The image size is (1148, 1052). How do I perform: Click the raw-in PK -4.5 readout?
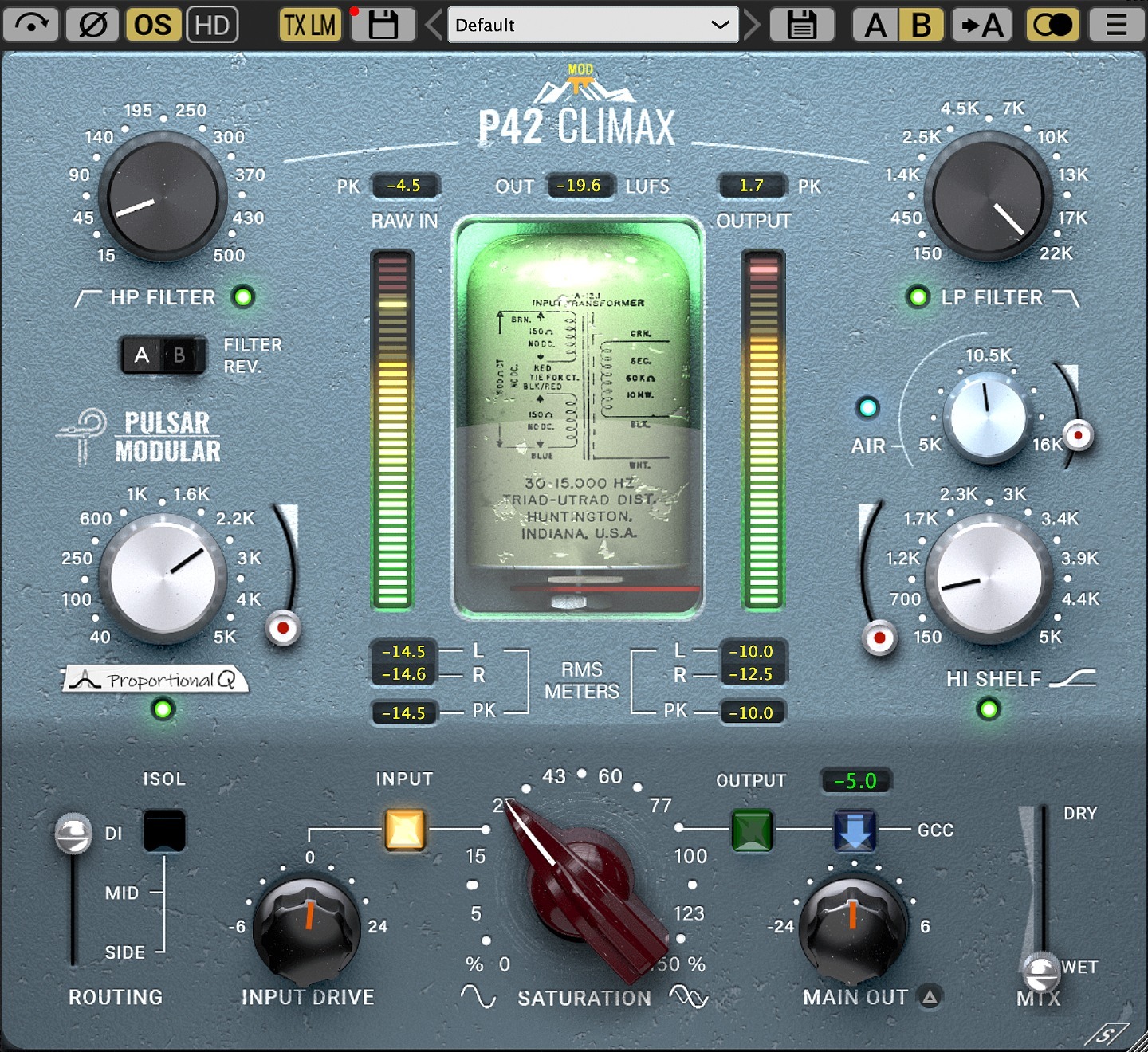[x=404, y=186]
